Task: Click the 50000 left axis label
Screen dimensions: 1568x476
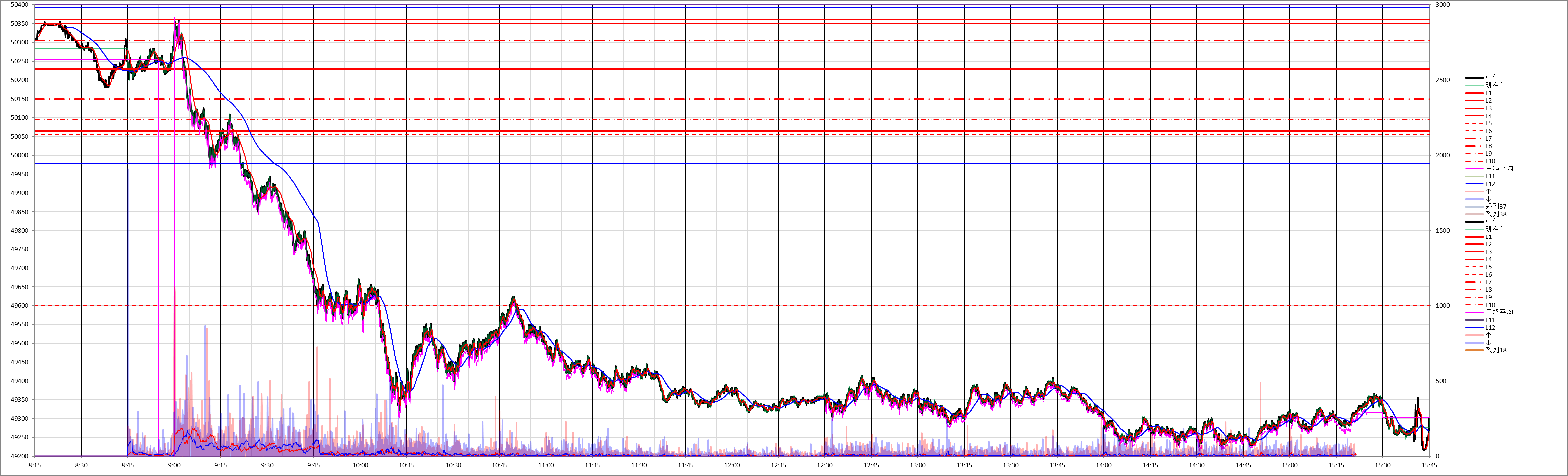Action: [x=19, y=155]
